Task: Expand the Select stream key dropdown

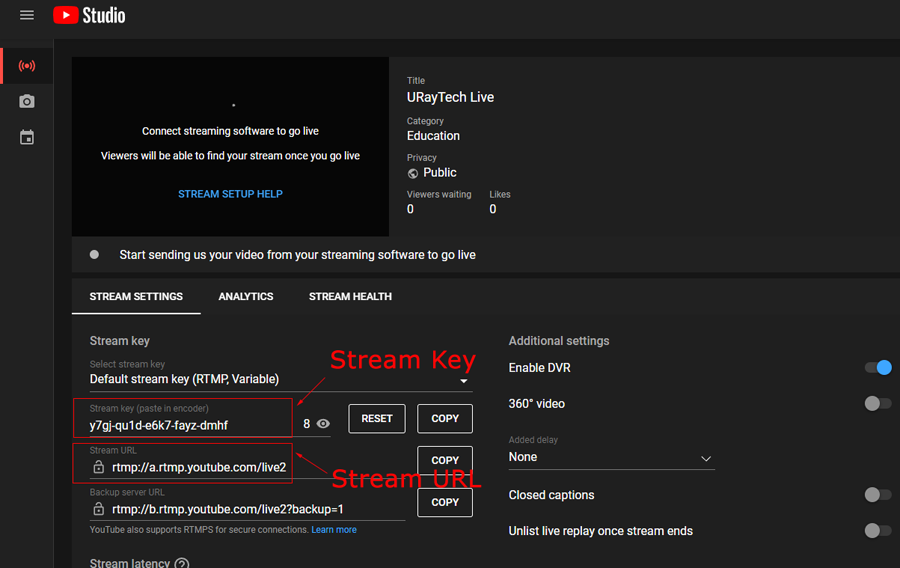Action: (x=281, y=379)
